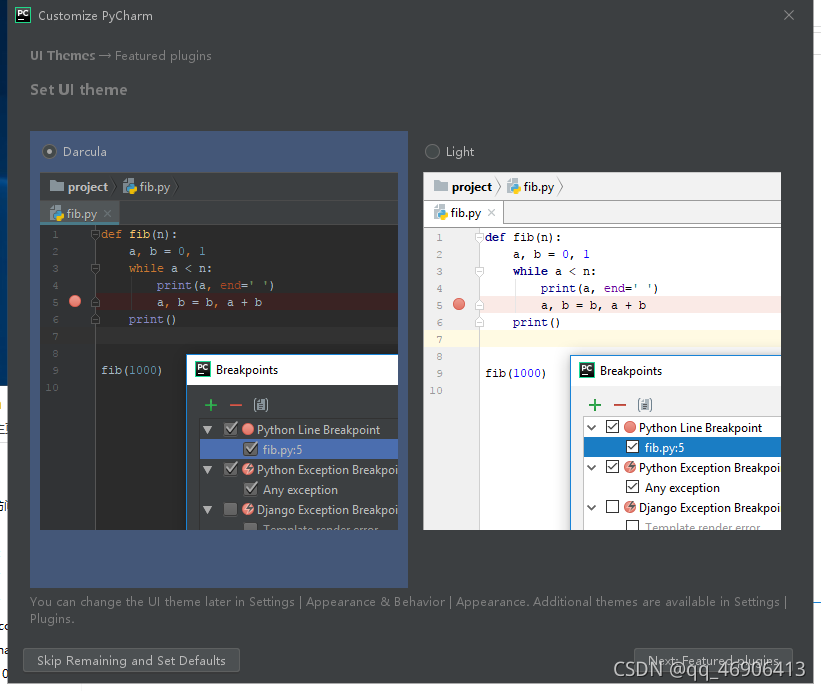Click red remove breakpoint minus in Darcula preview
Image resolution: width=821 pixels, height=691 pixels.
236,405
